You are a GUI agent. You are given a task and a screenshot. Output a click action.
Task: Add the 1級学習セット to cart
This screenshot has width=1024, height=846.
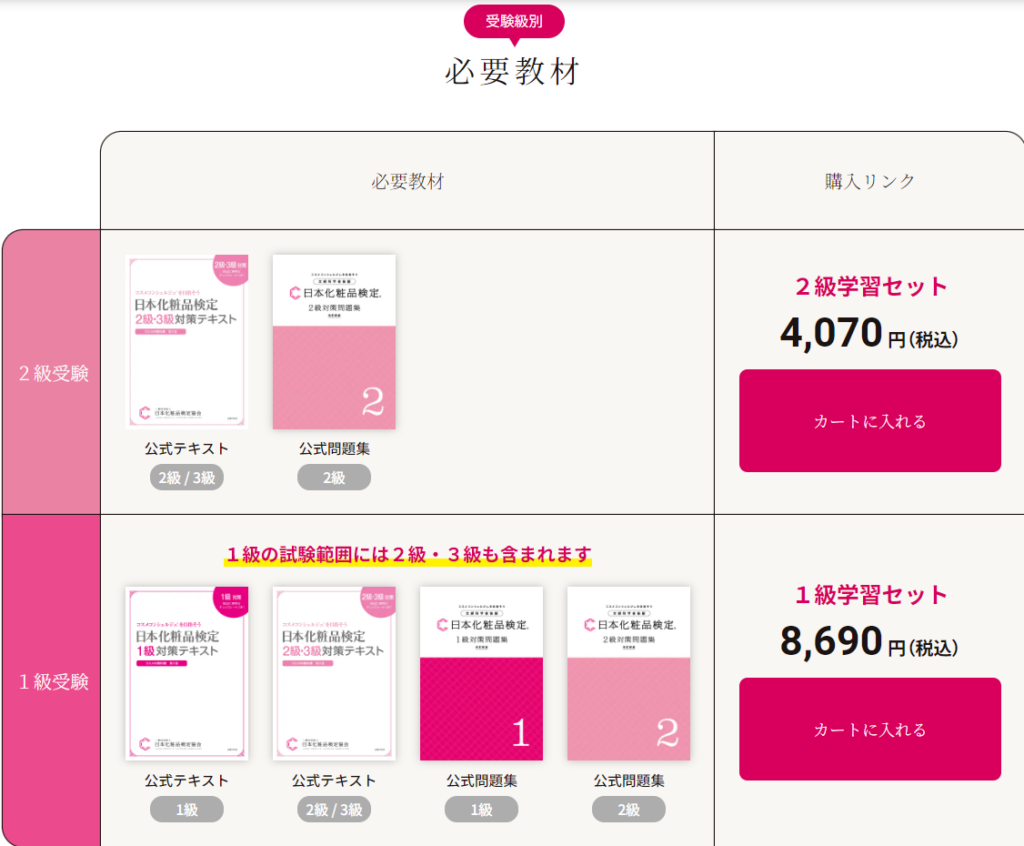pyautogui.click(x=870, y=729)
